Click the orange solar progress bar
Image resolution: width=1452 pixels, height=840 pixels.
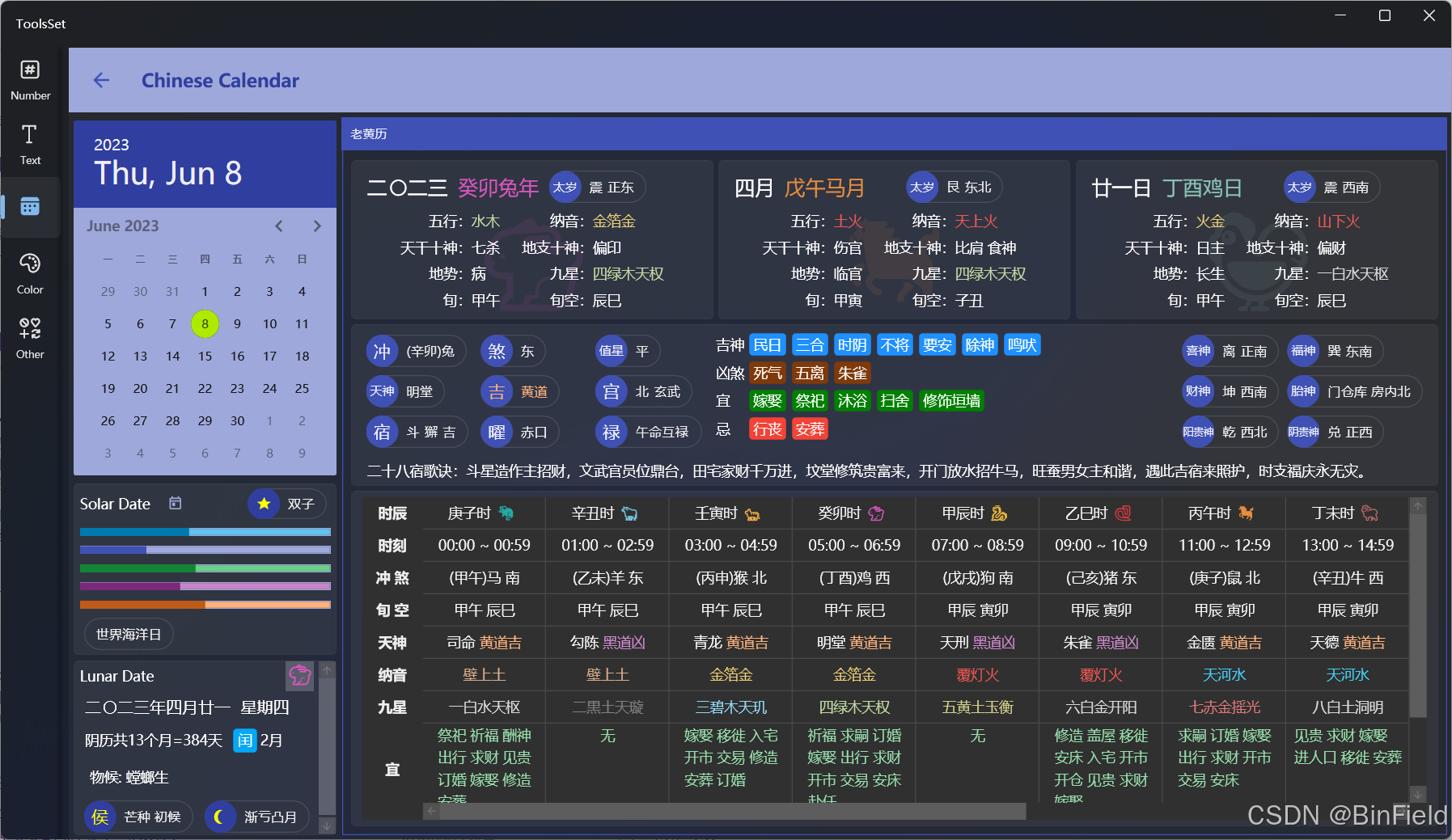coord(205,605)
